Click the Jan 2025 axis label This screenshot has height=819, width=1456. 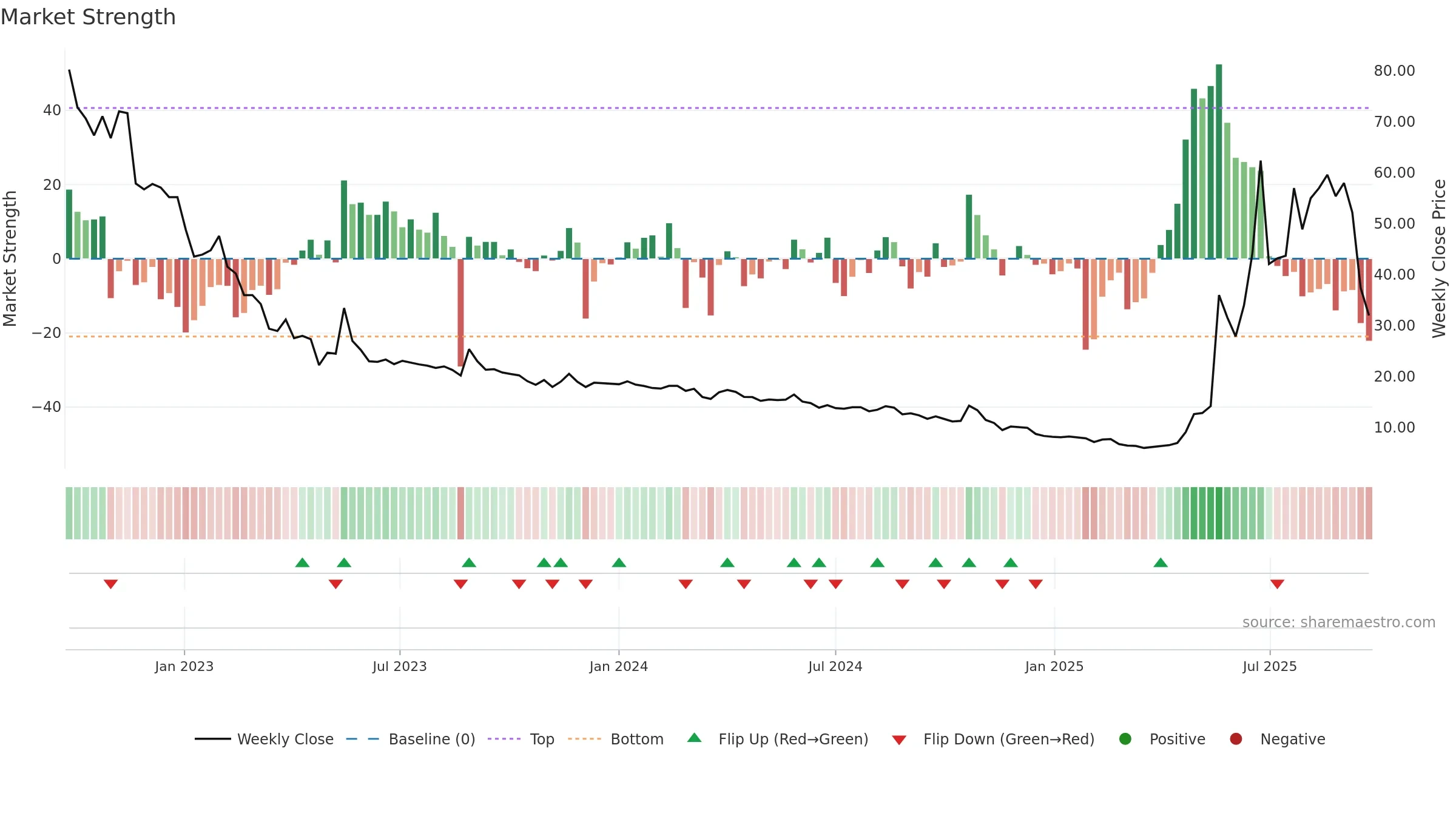point(1054,667)
